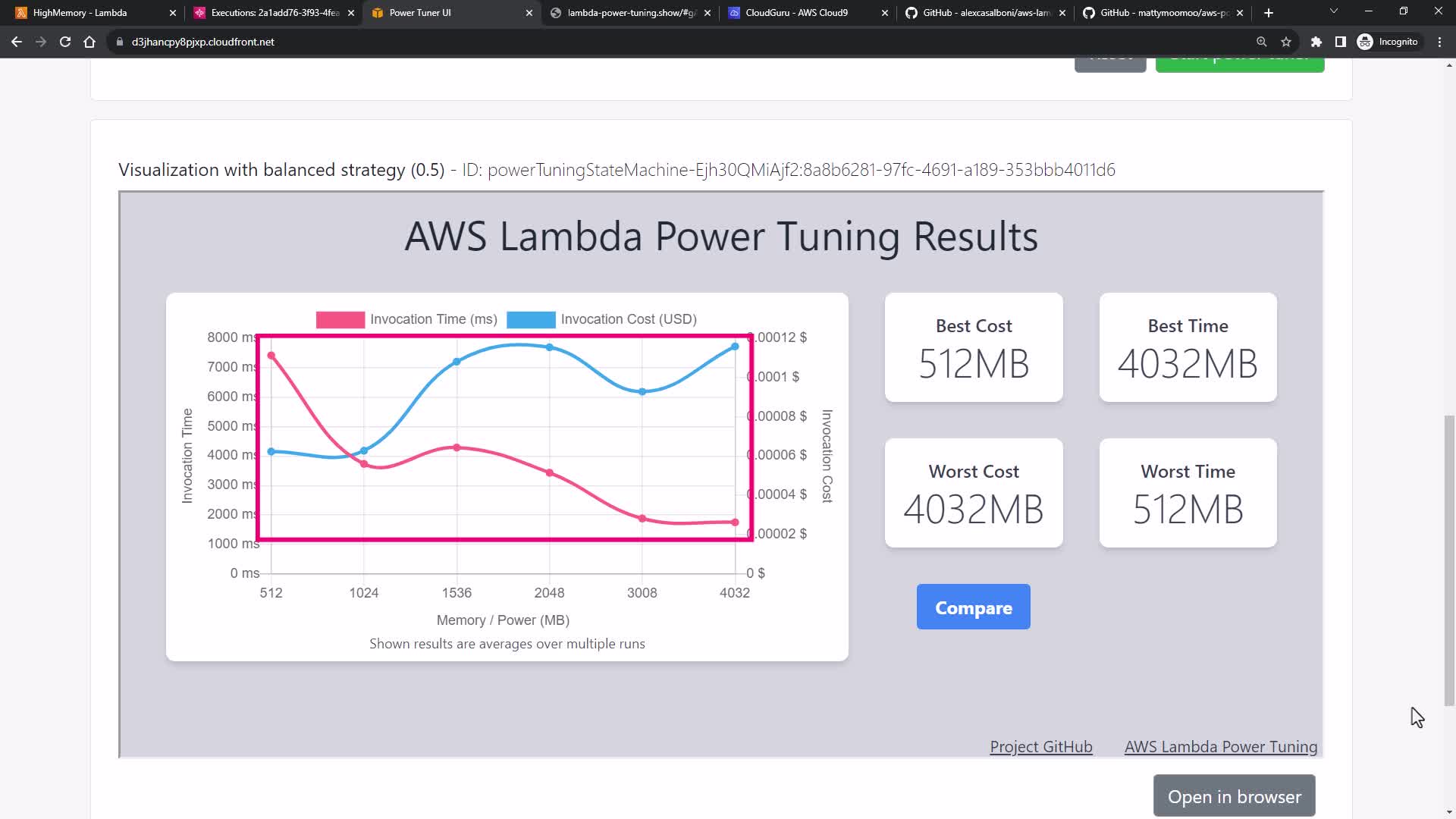1456x819 pixels.
Task: Open the extensions puzzle icon
Action: point(1316,42)
